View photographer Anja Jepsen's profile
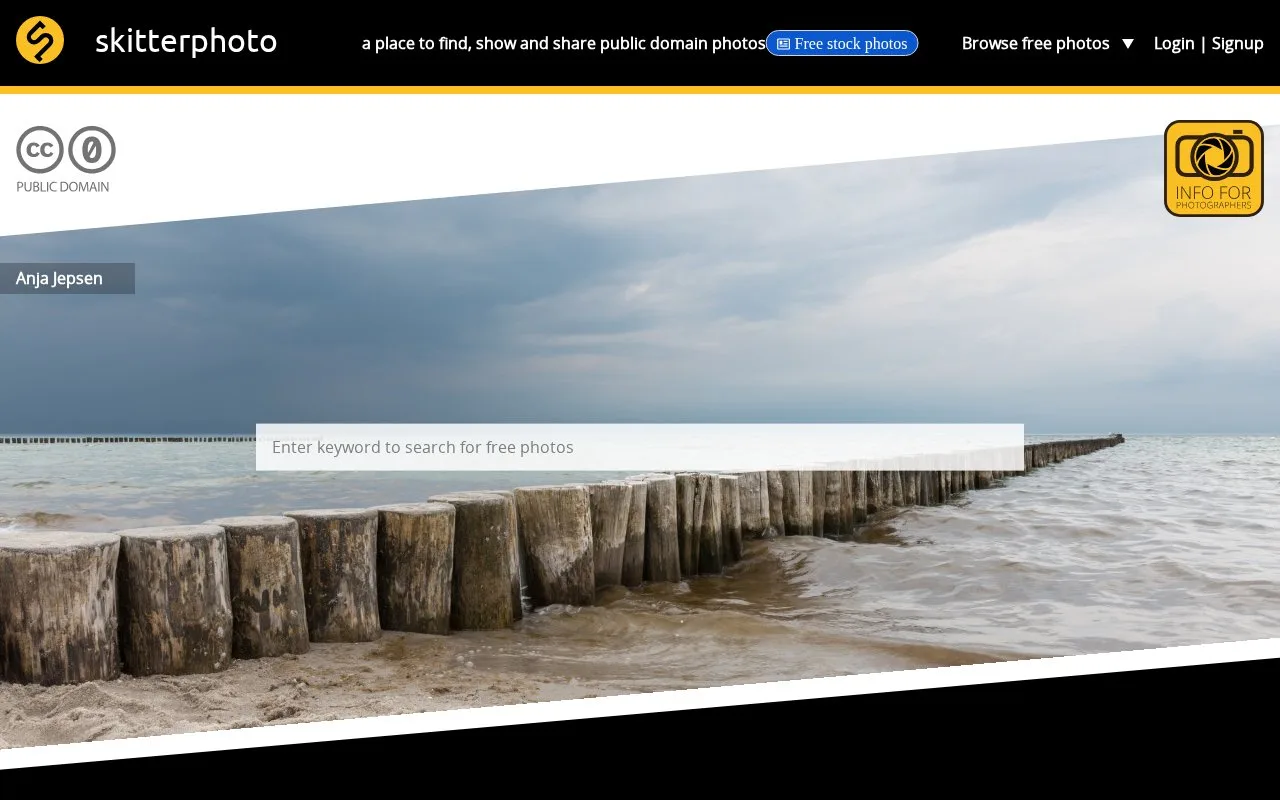This screenshot has height=800, width=1280. pyautogui.click(x=59, y=278)
